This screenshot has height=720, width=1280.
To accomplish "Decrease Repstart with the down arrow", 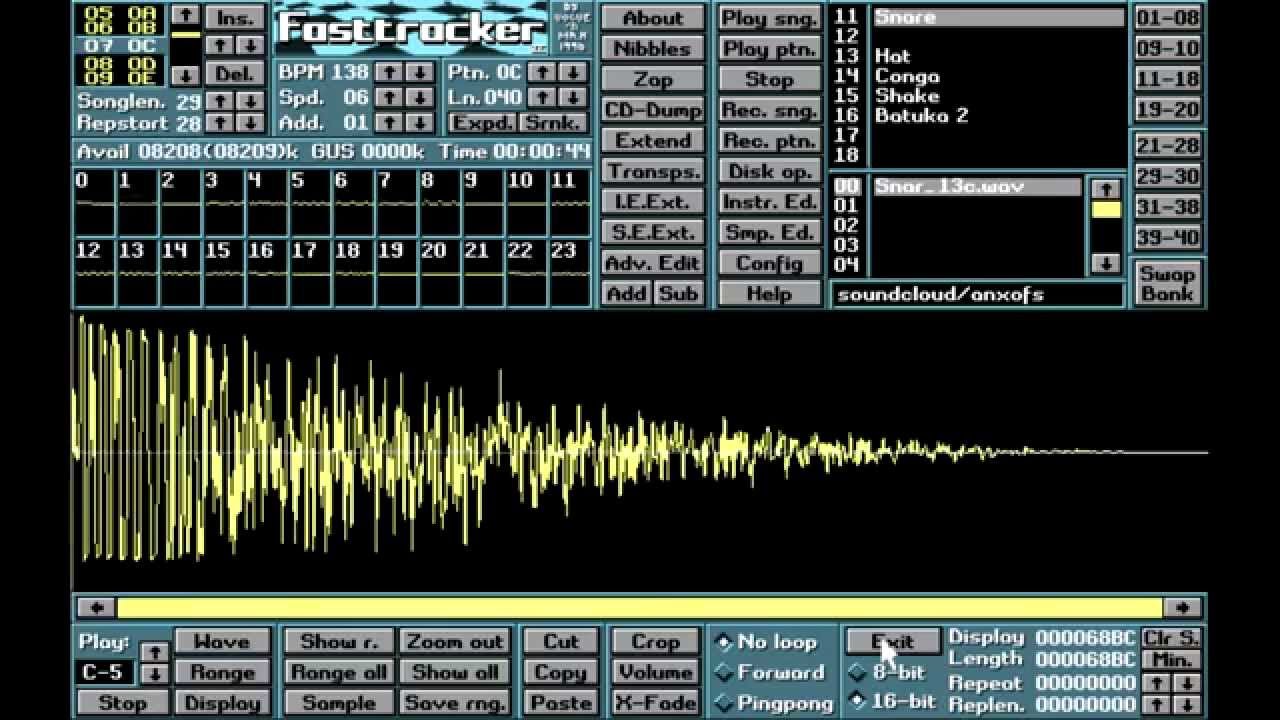I will [x=250, y=122].
